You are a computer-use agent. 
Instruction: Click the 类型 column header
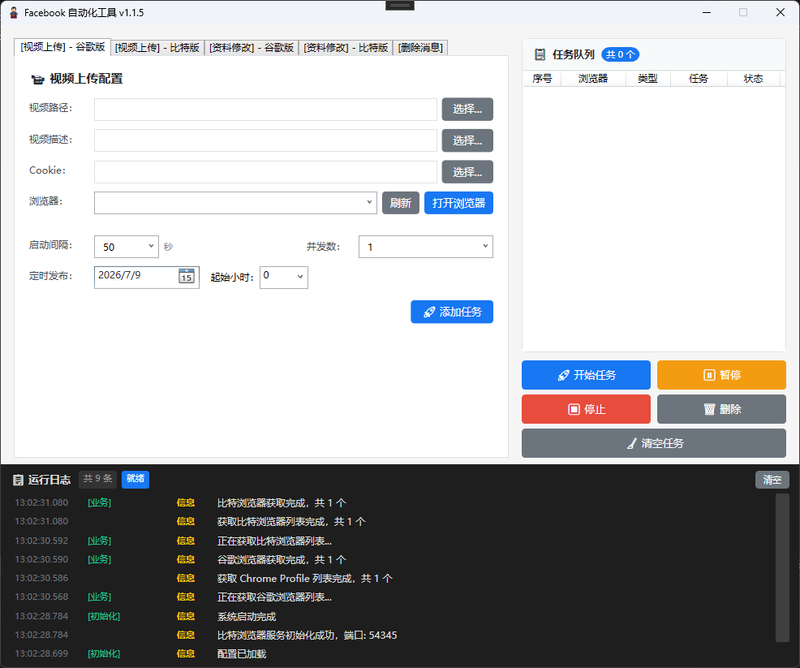[x=647, y=79]
